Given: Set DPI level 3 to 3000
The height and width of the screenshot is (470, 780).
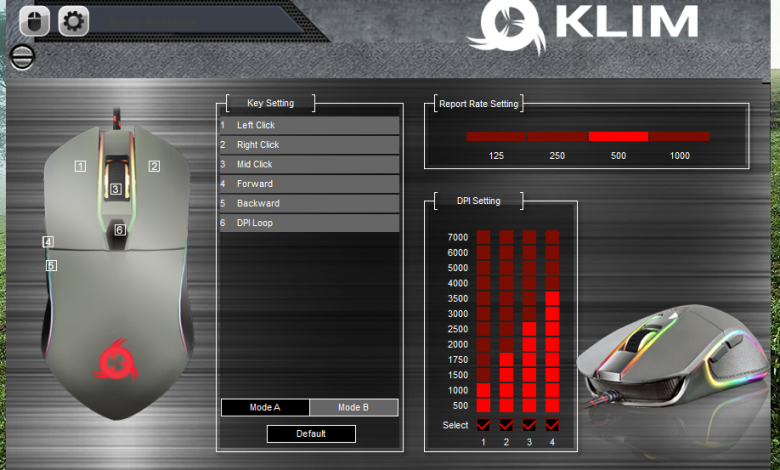Looking at the screenshot, I should coord(529,314).
